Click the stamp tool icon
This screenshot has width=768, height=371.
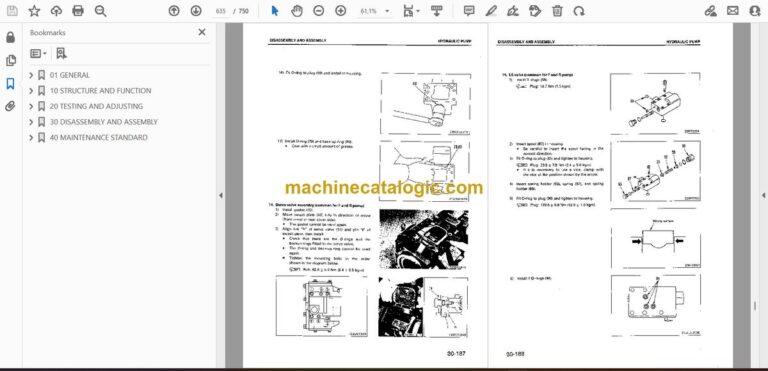pos(535,11)
